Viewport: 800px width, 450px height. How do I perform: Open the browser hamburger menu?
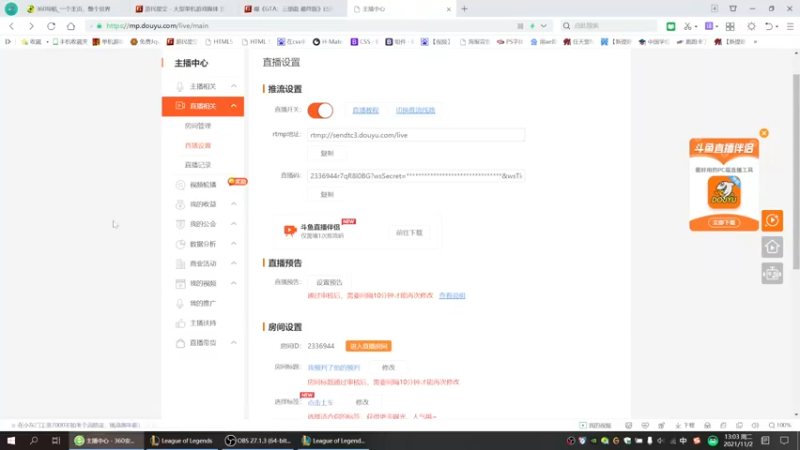(790, 26)
